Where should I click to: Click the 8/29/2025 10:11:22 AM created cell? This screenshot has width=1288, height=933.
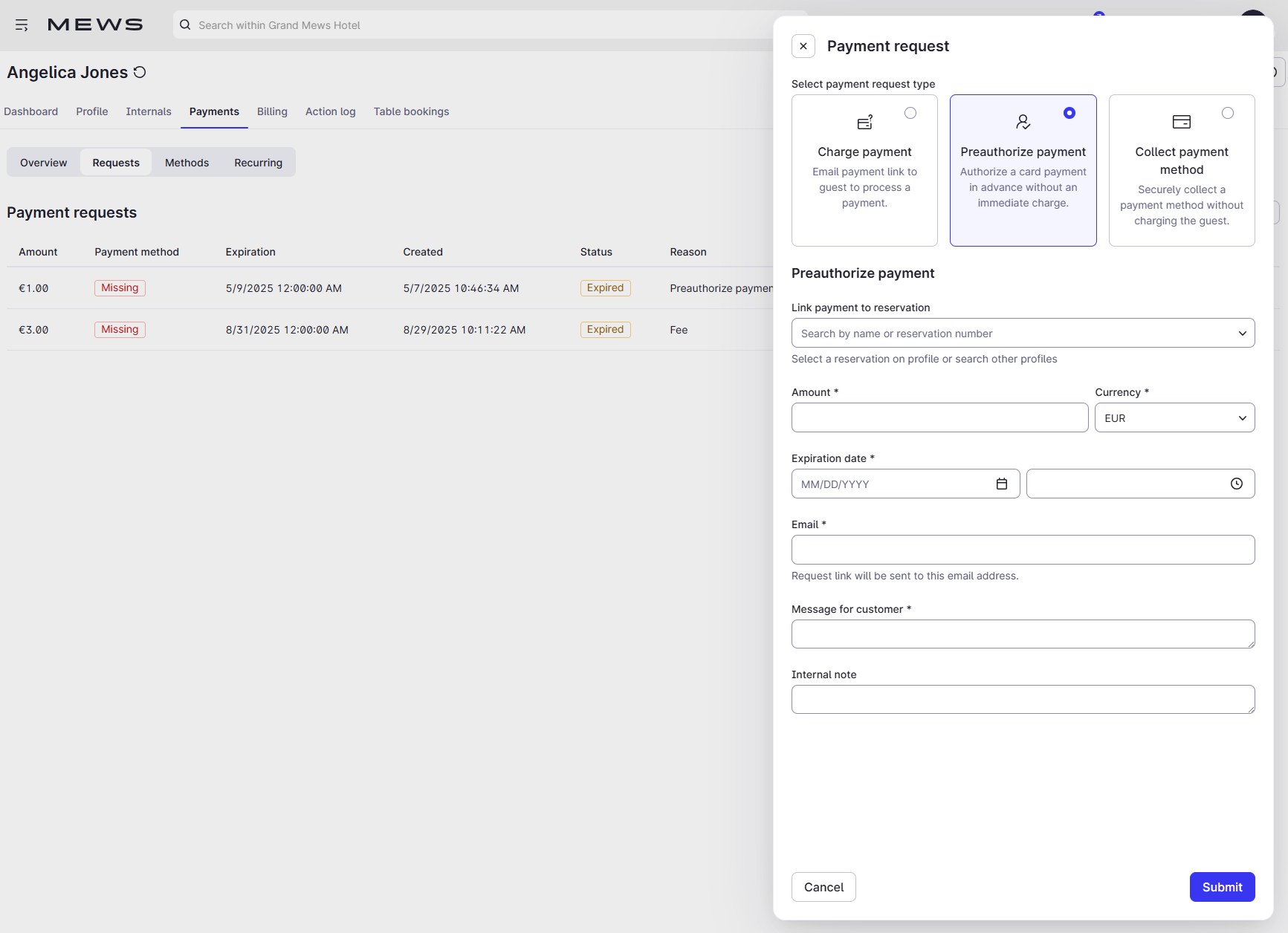click(x=465, y=330)
